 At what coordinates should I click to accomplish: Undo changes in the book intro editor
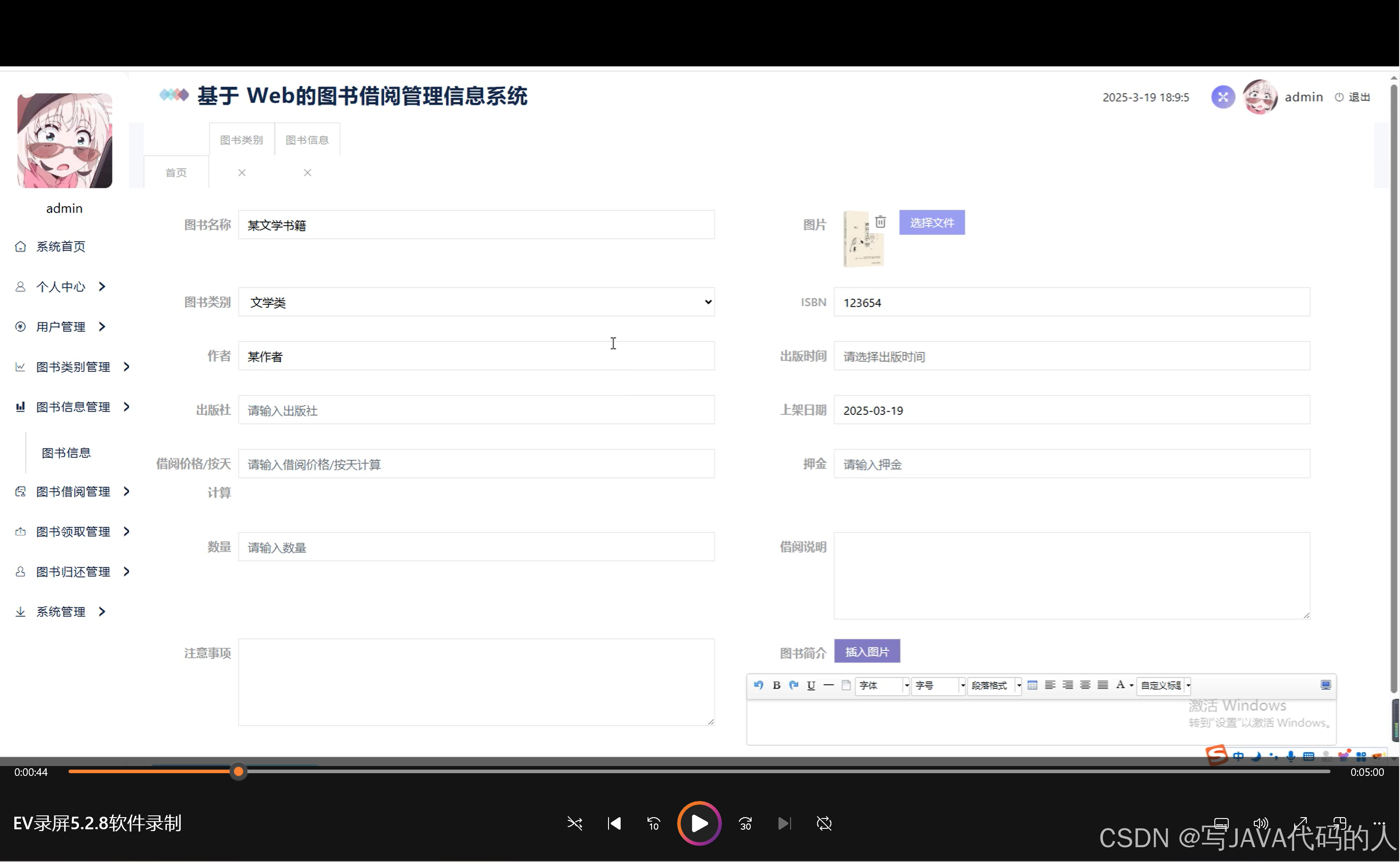pos(759,685)
